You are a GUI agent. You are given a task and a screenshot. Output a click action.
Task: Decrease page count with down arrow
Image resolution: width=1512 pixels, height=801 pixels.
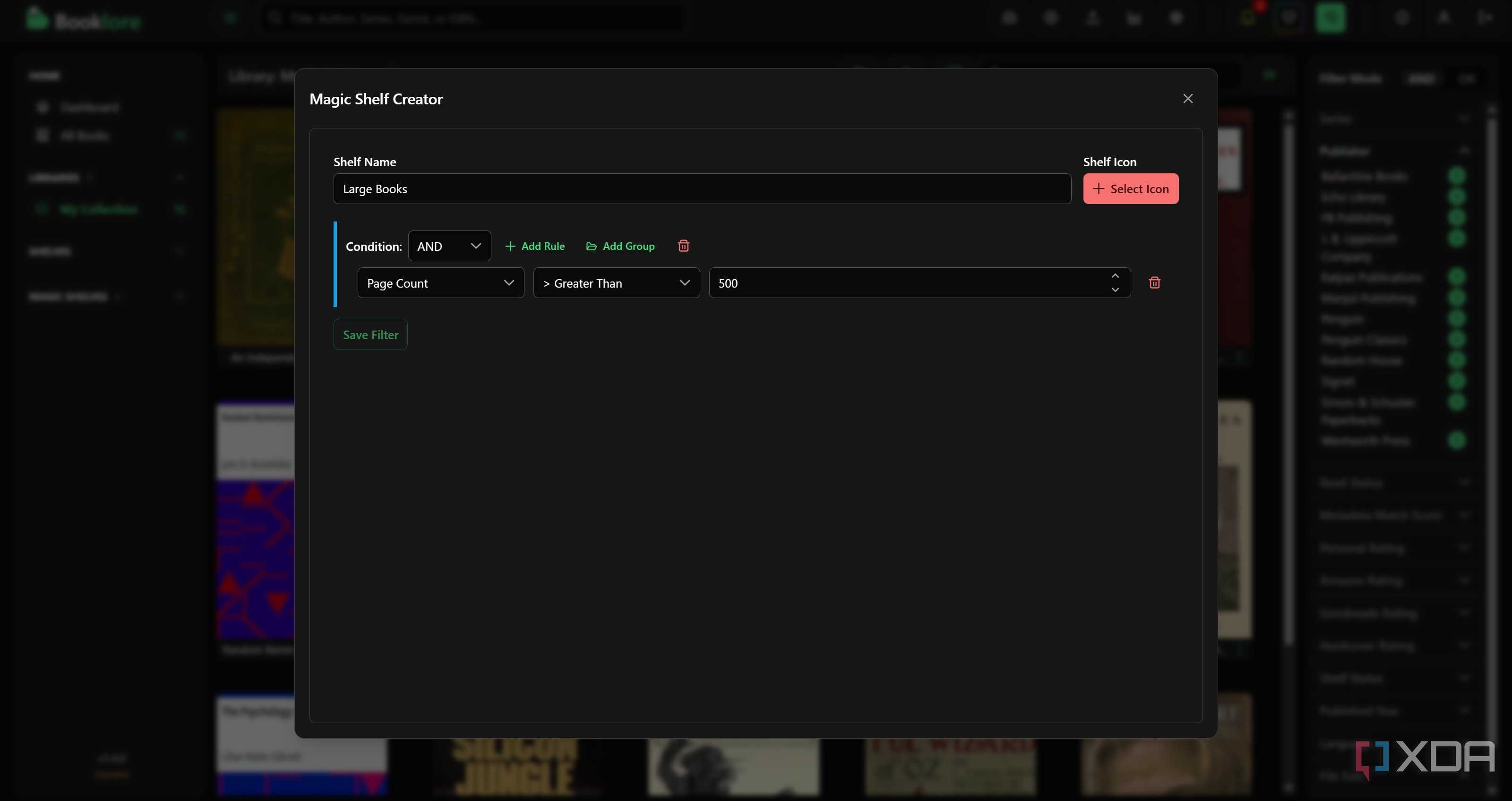1115,290
